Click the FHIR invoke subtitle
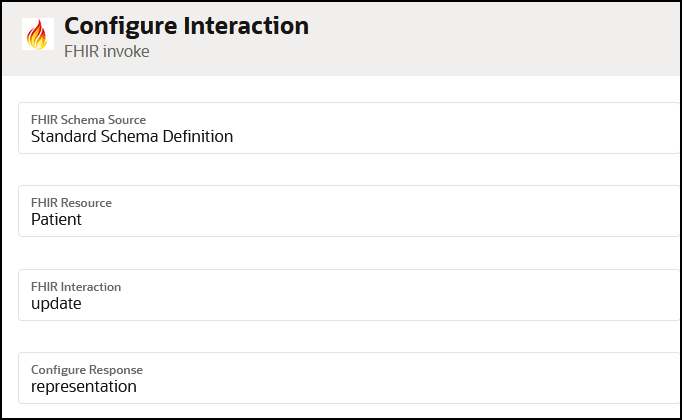682x420 pixels. 107,51
